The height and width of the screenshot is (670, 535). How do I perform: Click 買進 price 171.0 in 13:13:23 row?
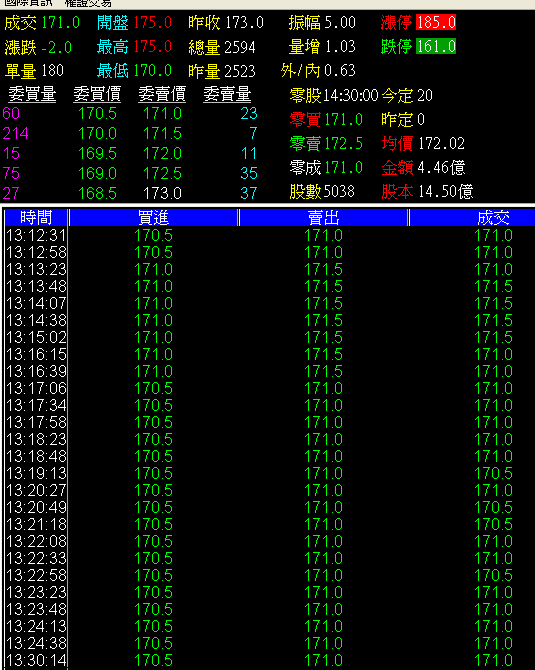[x=153, y=269]
